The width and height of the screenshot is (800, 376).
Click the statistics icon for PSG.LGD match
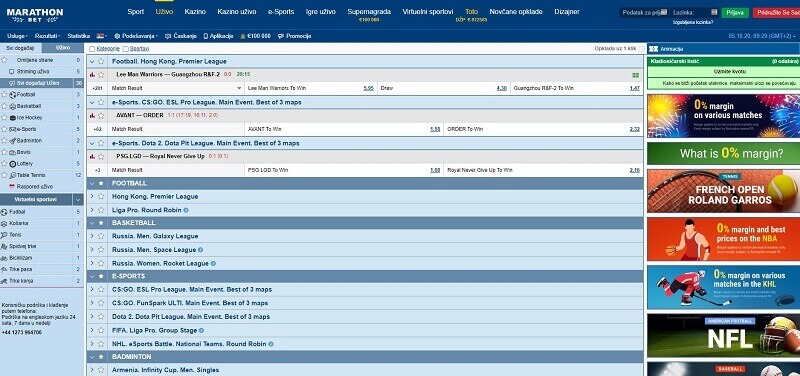coord(92,156)
